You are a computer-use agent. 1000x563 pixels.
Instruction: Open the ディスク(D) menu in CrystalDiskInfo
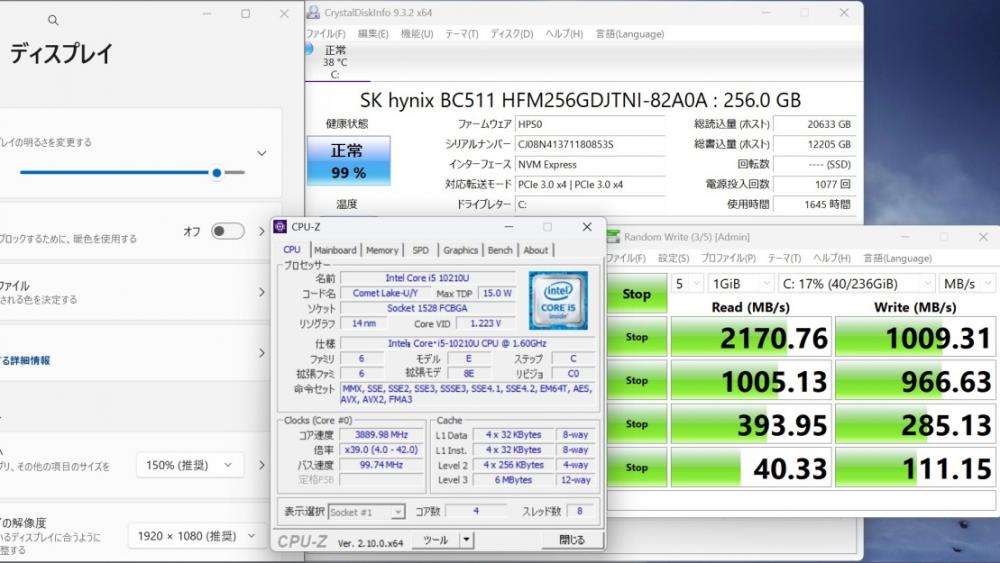(512, 34)
